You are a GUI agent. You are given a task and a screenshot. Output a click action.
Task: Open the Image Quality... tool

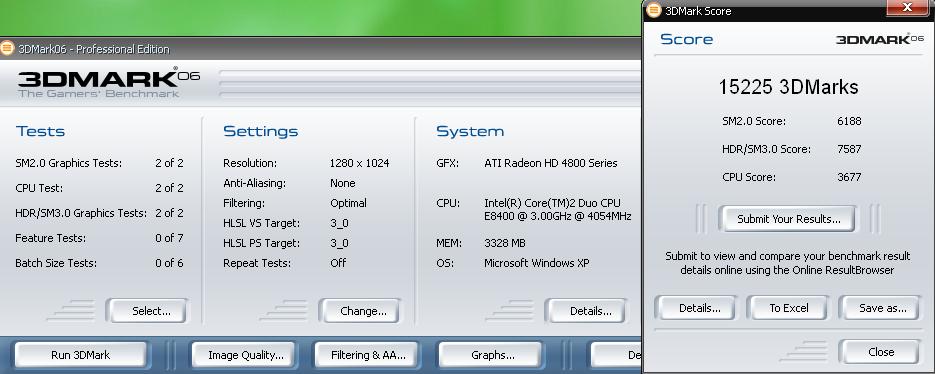point(245,355)
